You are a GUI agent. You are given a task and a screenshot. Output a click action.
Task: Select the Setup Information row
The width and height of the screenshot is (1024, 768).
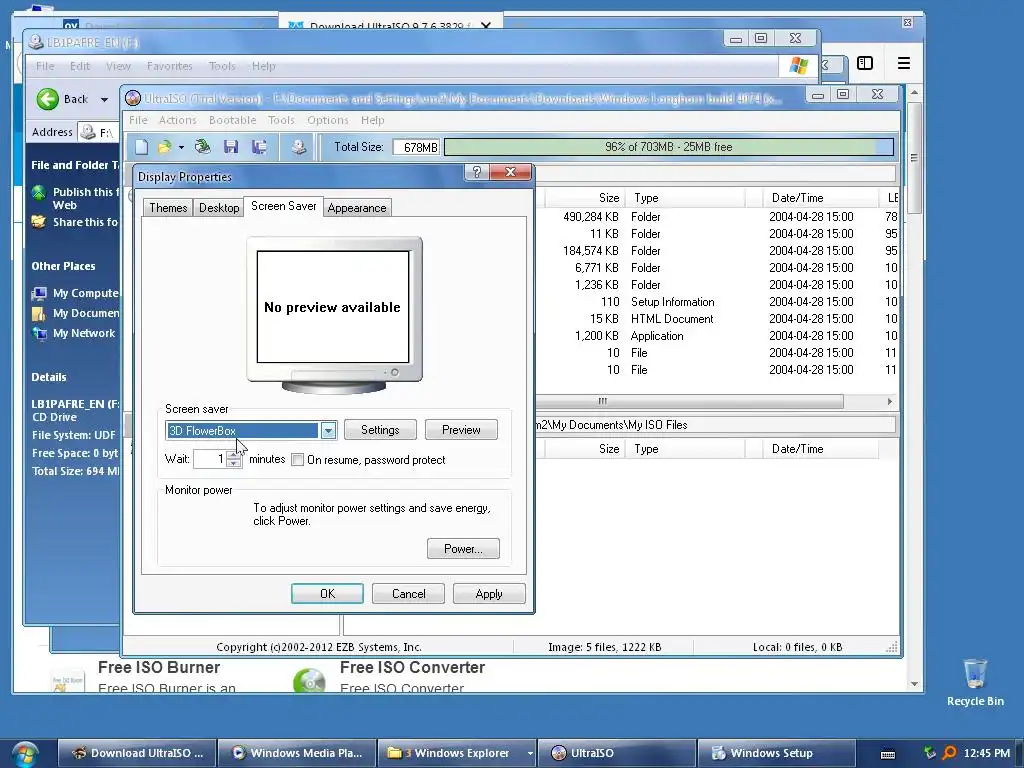click(716, 302)
